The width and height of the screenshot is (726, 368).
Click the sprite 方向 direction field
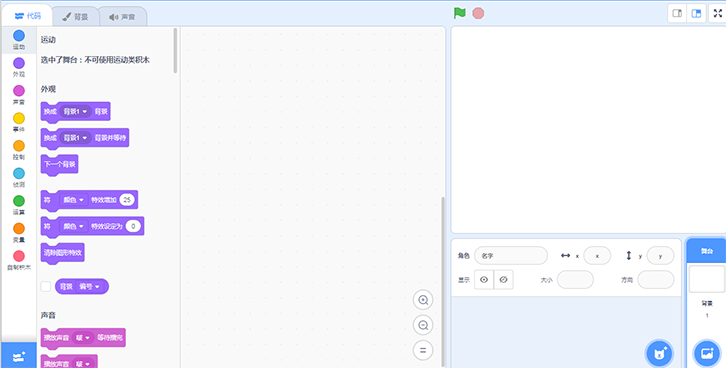click(x=656, y=280)
